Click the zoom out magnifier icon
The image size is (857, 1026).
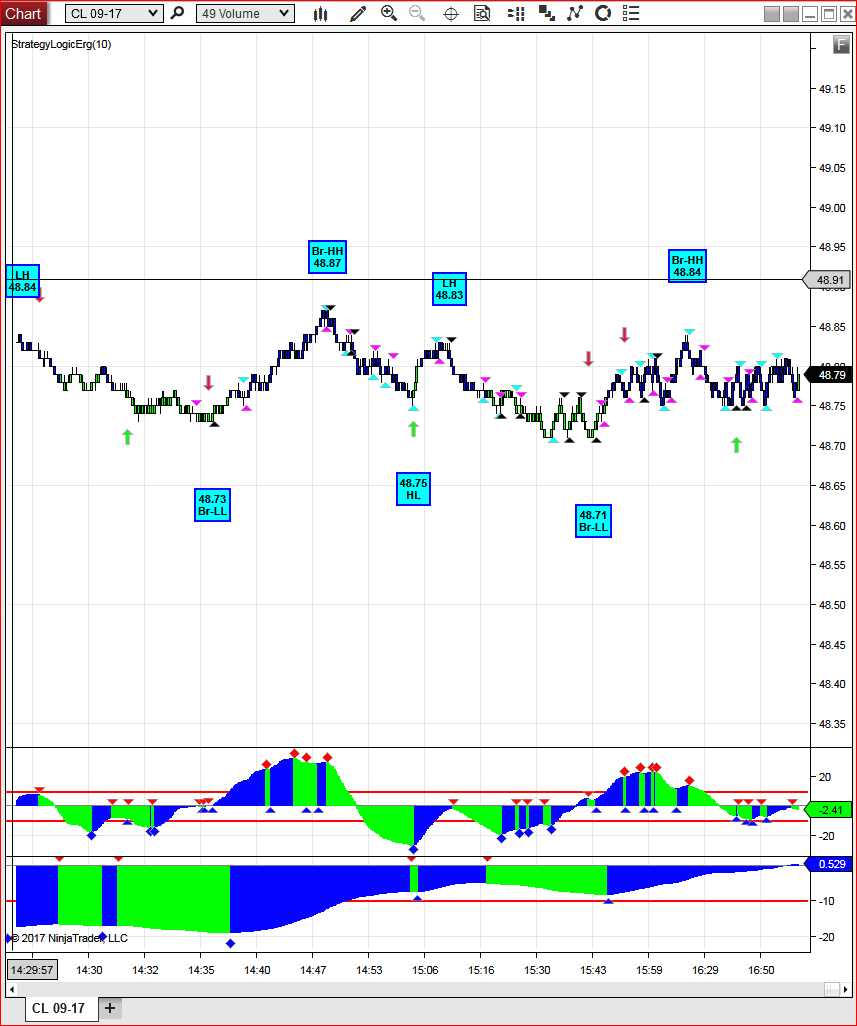pyautogui.click(x=417, y=13)
